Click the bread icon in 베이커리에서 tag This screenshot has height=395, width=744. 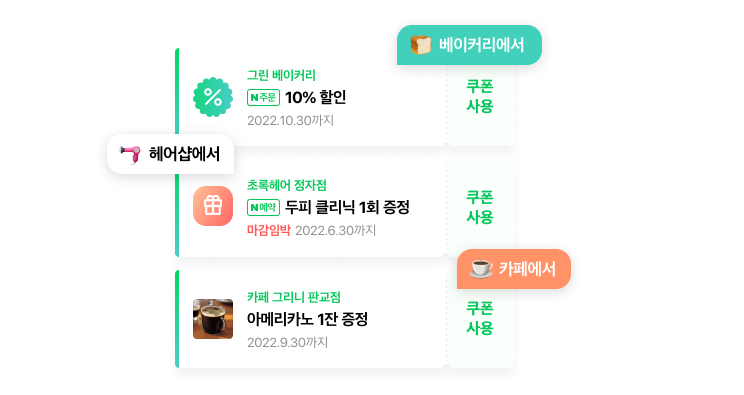420,45
